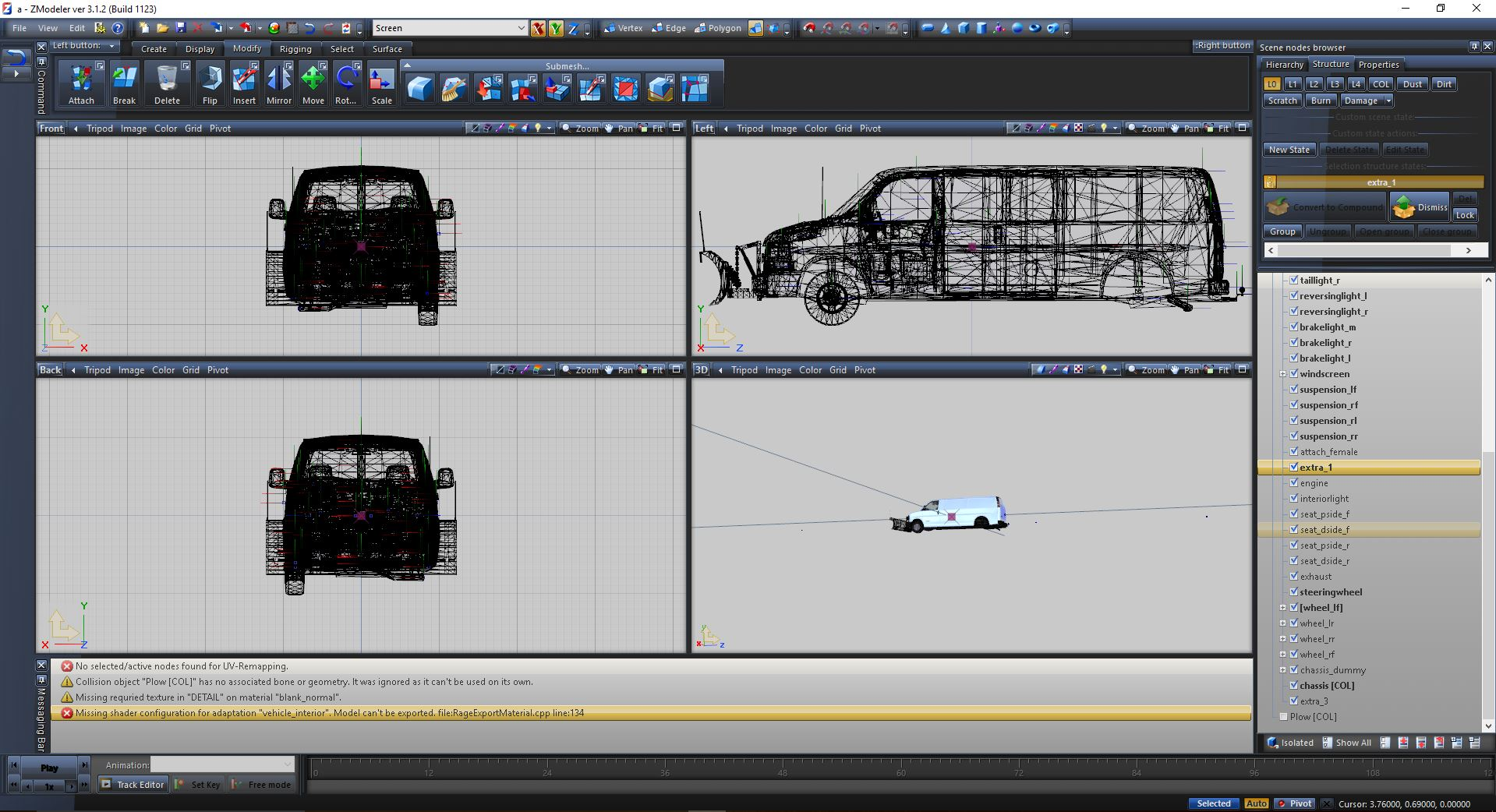1496x812 pixels.
Task: Select the Mirror tool
Action: click(278, 83)
